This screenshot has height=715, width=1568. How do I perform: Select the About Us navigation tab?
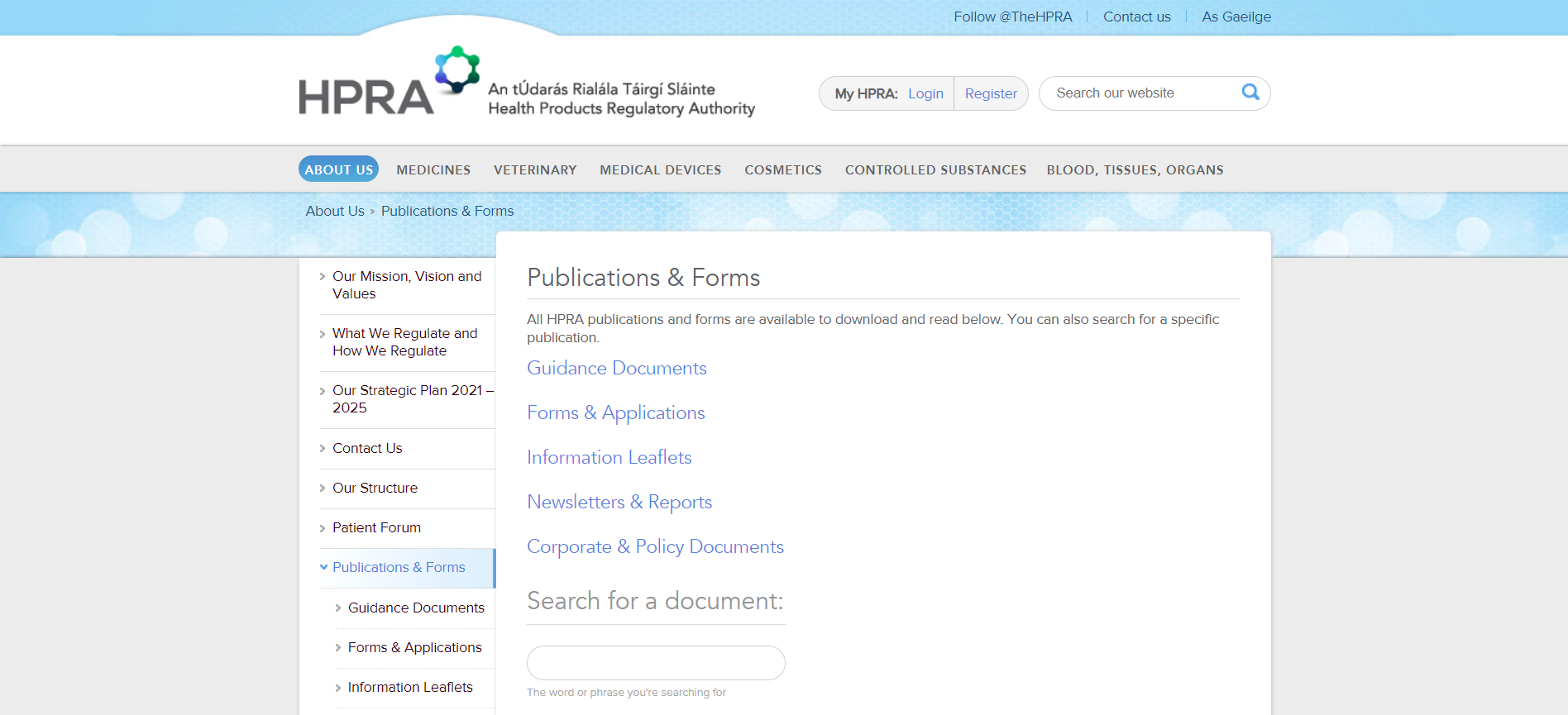338,169
